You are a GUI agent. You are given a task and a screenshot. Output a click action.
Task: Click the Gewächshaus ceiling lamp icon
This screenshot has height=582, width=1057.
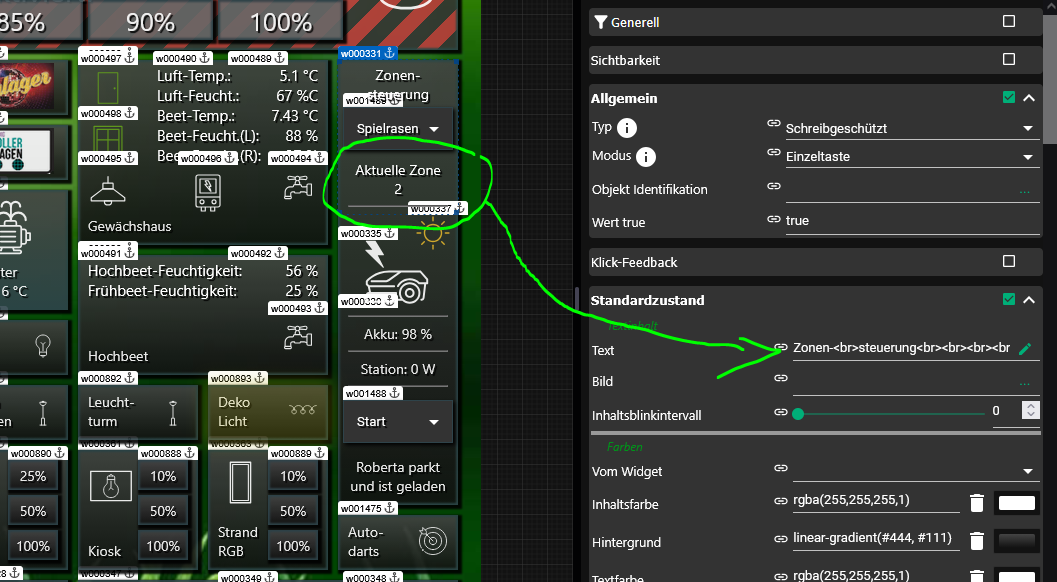(108, 192)
